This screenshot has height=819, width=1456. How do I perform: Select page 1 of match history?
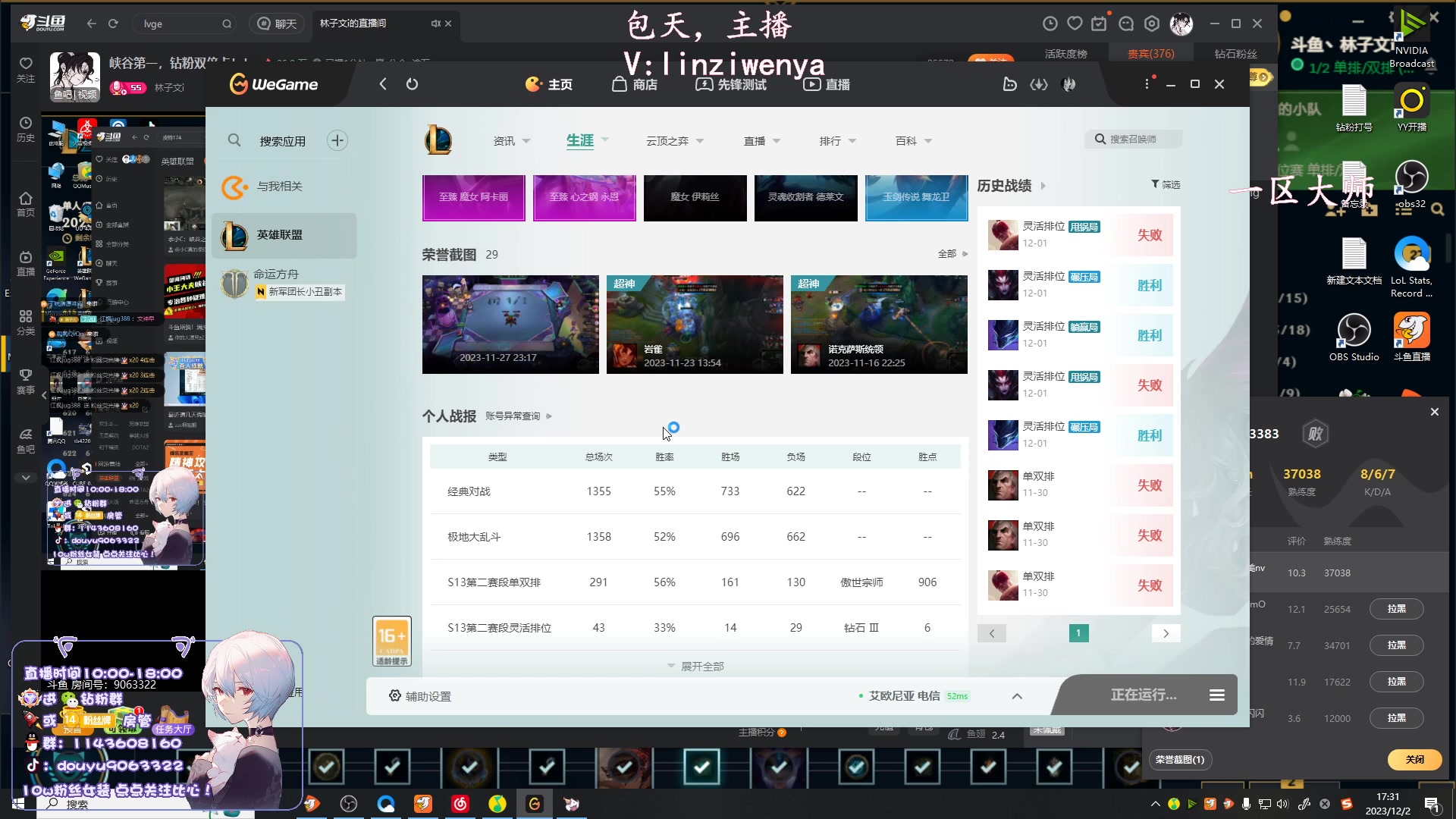[1078, 633]
